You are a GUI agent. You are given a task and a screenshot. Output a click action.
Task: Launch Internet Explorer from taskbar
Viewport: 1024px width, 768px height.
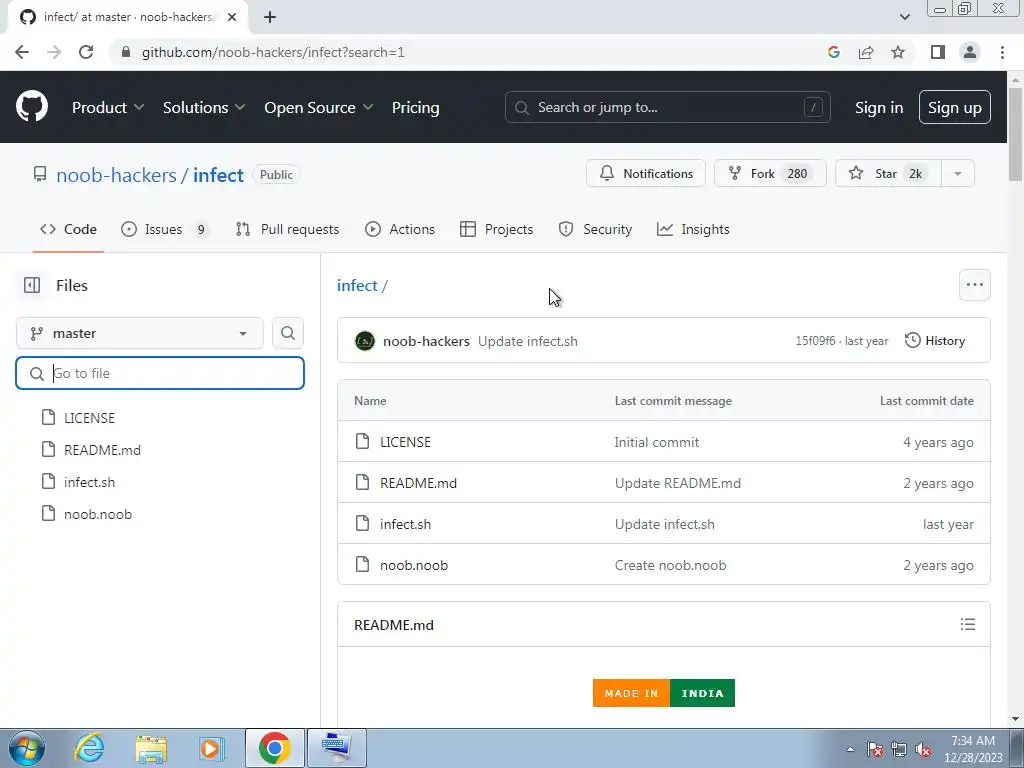click(x=89, y=748)
